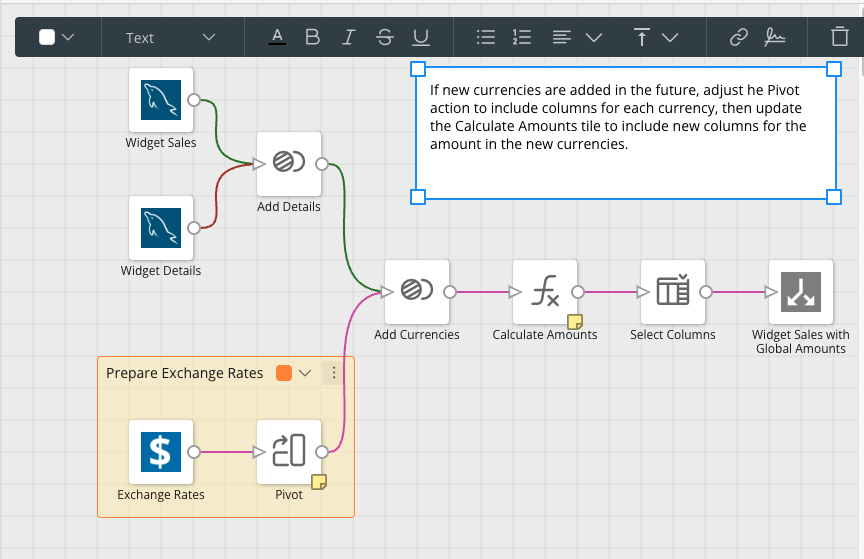Click the Add Details label

coord(289,207)
